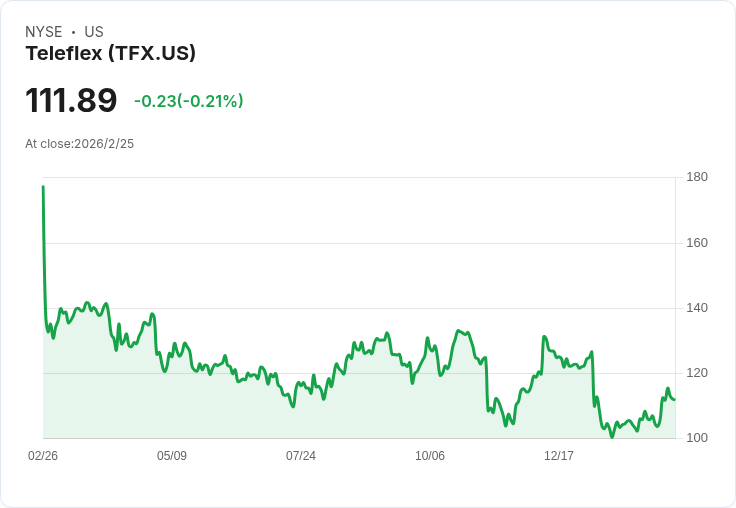Image resolution: width=736 pixels, height=508 pixels.
Task: Click the 07/24 date on x-axis
Action: [x=301, y=455]
